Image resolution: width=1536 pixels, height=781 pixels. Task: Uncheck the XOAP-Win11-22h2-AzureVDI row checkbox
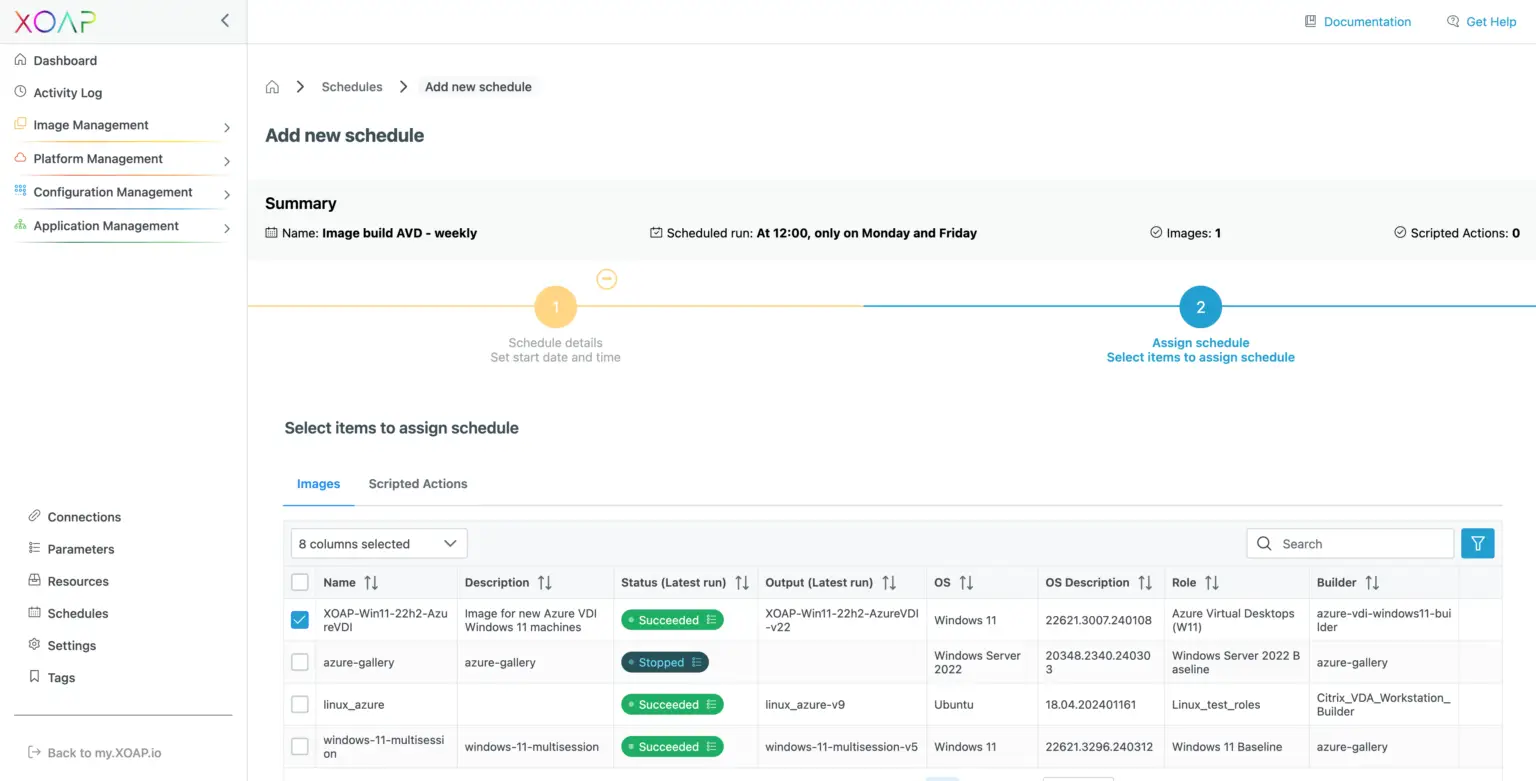[300, 620]
